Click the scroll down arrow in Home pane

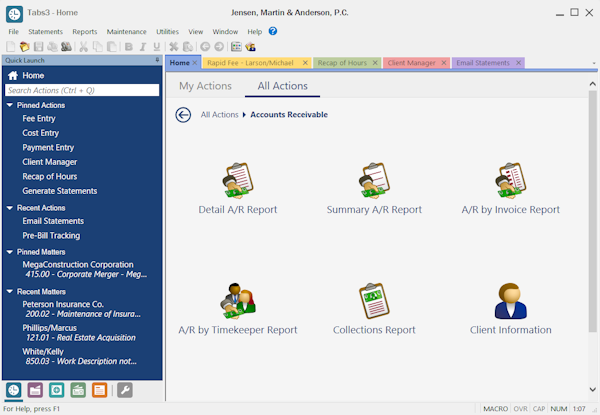click(592, 390)
